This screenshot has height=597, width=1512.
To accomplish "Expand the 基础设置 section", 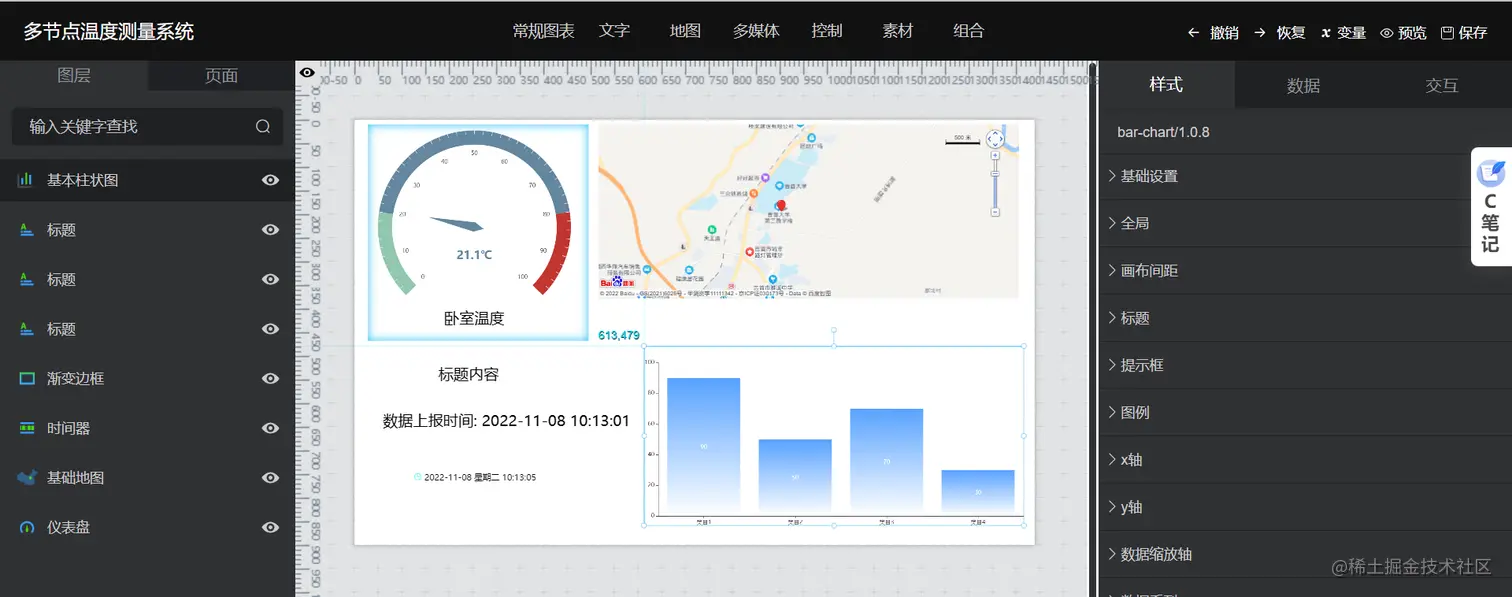I will 1305,176.
